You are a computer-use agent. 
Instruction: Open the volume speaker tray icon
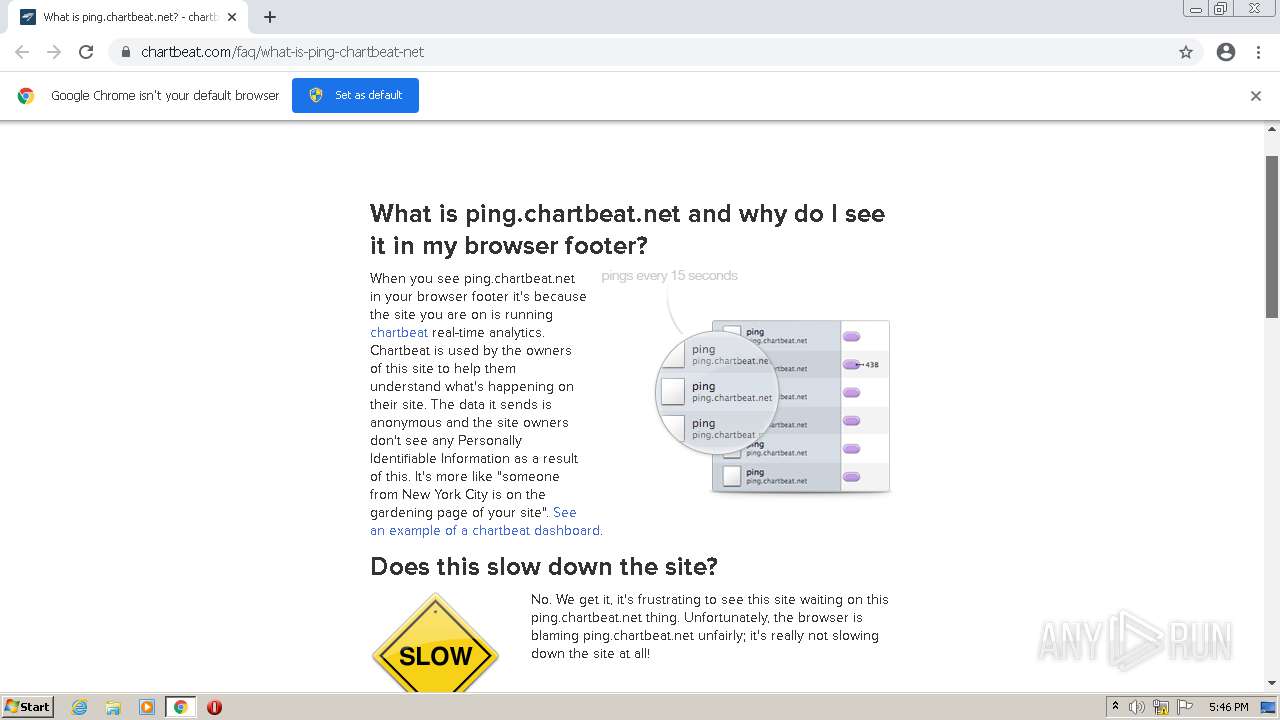(1137, 707)
